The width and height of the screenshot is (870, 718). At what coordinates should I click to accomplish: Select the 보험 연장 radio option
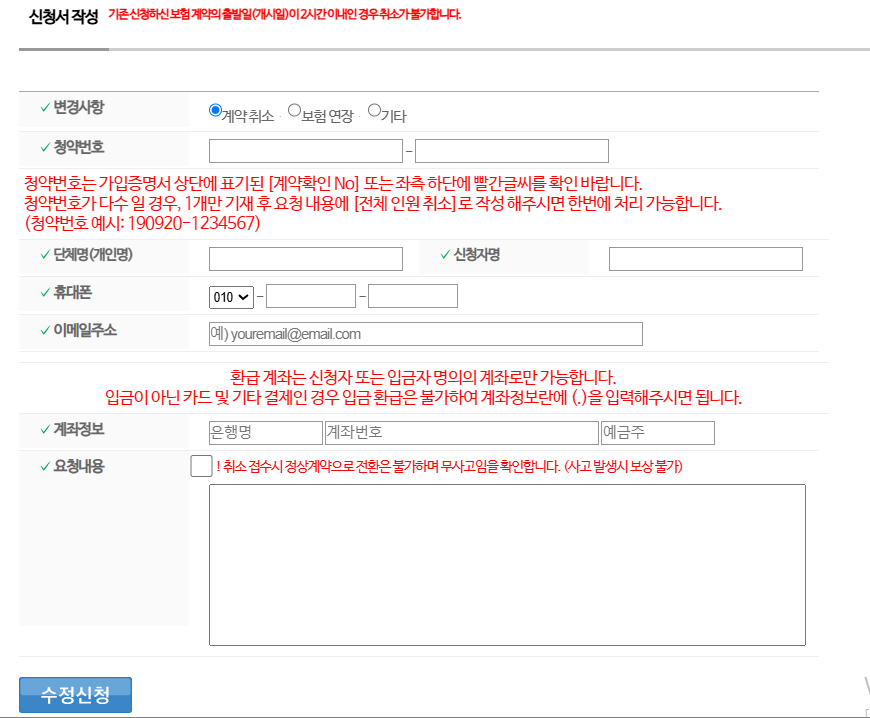[x=295, y=110]
